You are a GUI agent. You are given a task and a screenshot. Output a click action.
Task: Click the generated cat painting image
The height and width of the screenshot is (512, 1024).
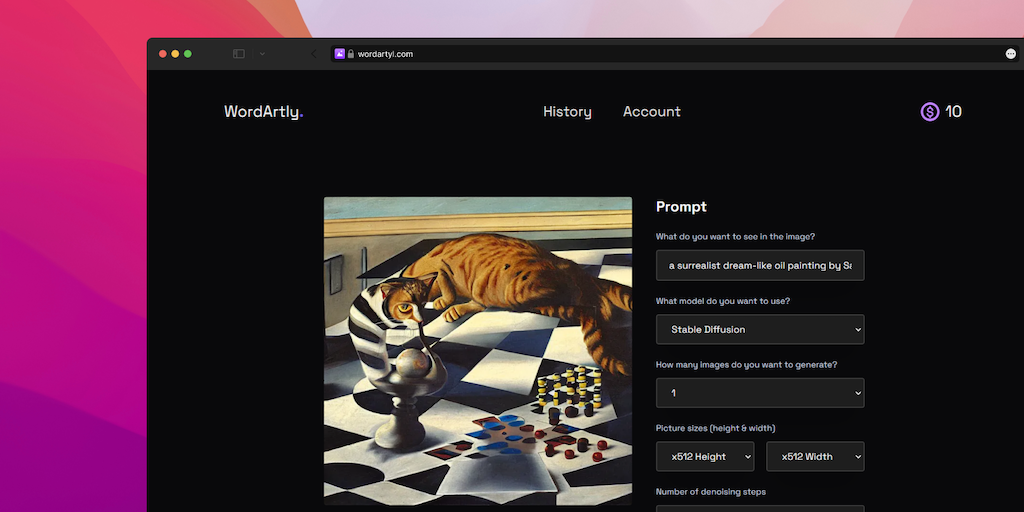tap(478, 350)
